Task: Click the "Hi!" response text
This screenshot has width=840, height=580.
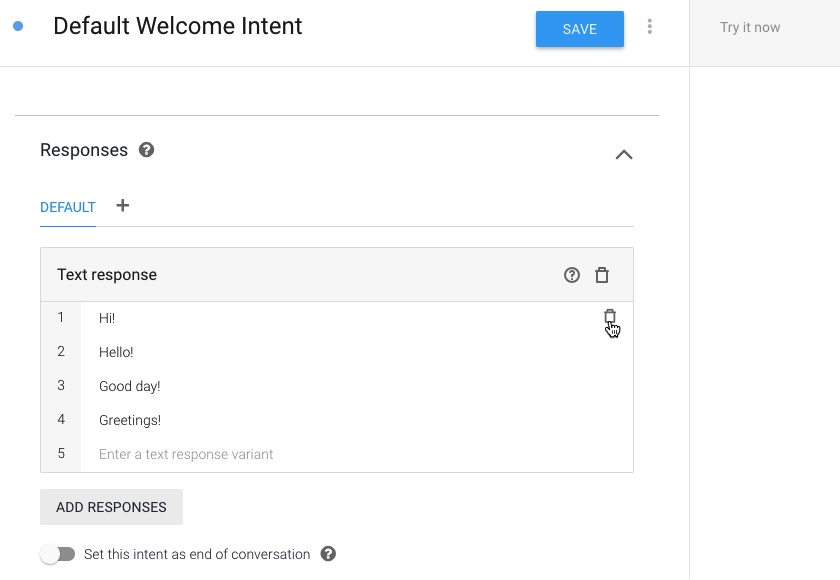Action: tap(107, 318)
